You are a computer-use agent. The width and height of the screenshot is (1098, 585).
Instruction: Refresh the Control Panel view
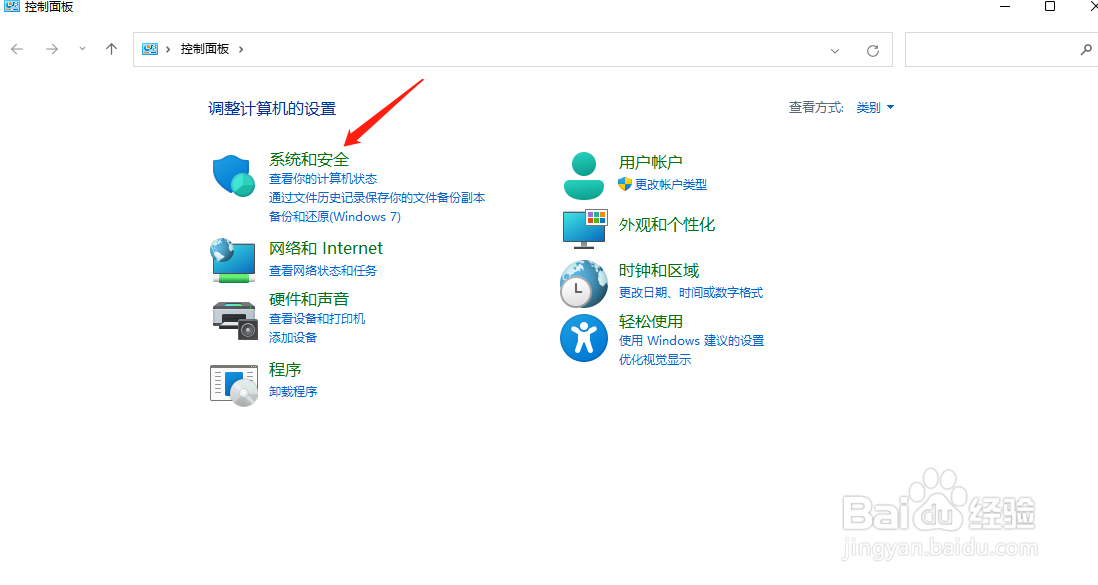[873, 50]
